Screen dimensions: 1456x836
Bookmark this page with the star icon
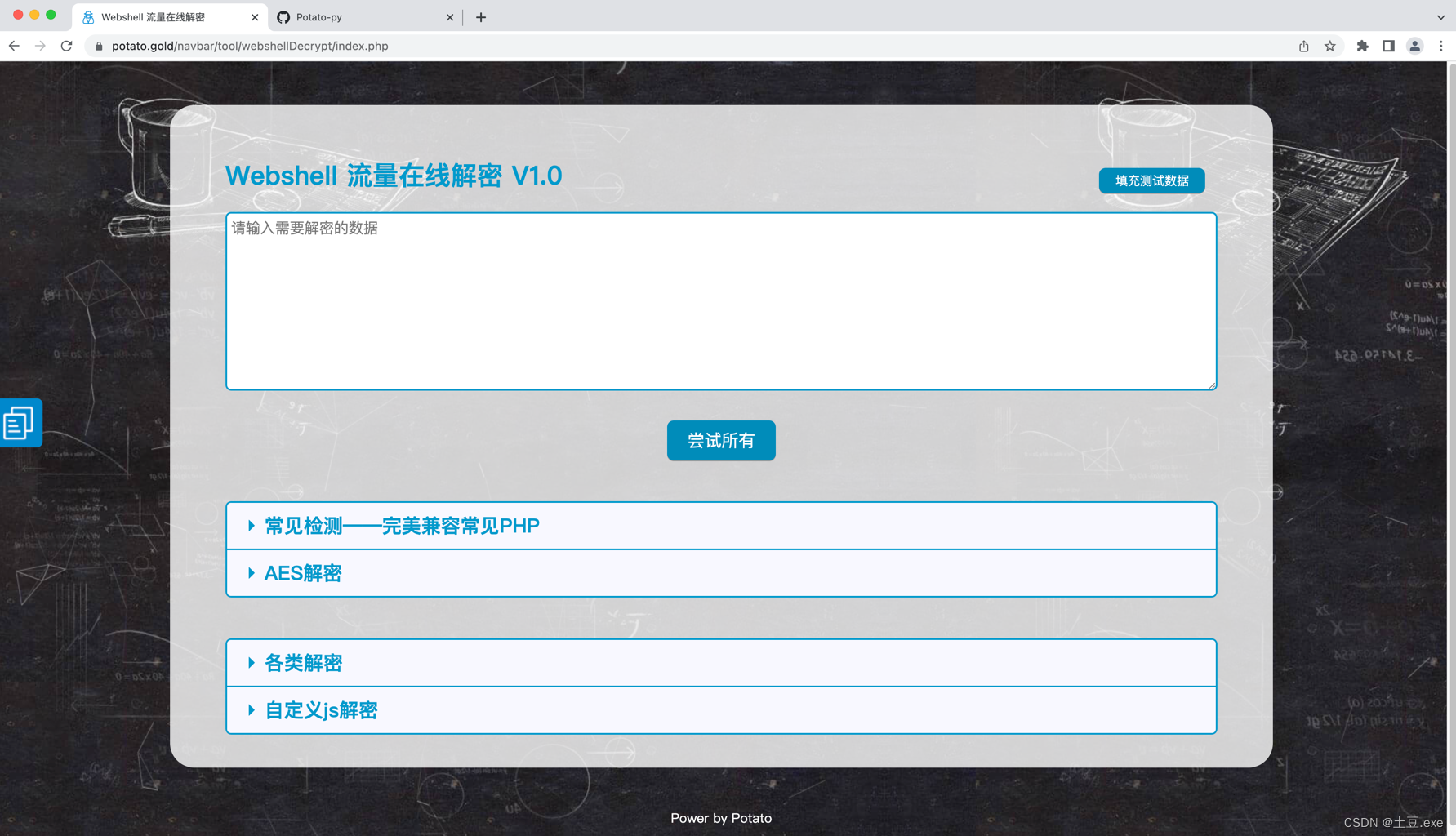1330,46
